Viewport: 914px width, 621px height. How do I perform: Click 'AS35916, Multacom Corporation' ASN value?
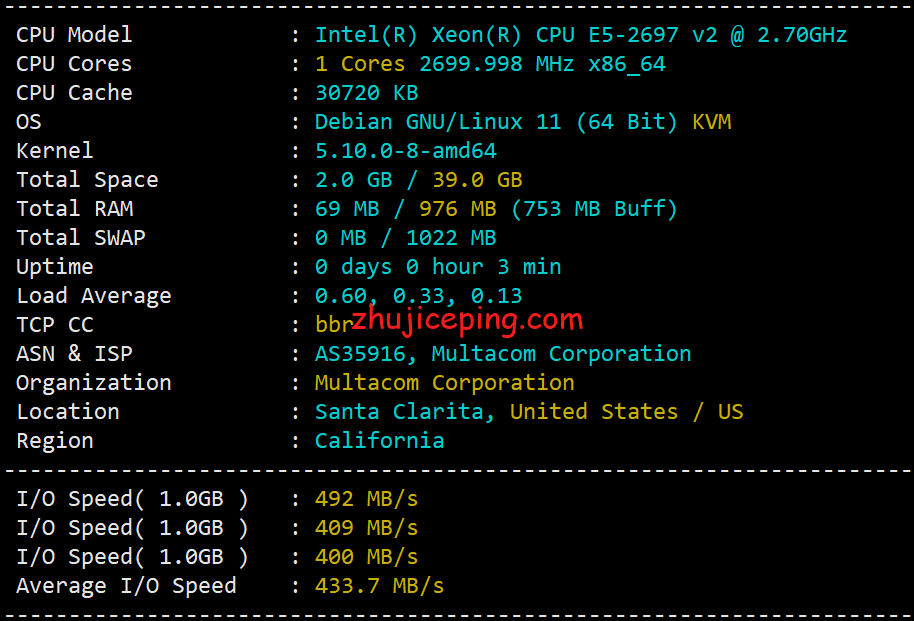tap(503, 355)
